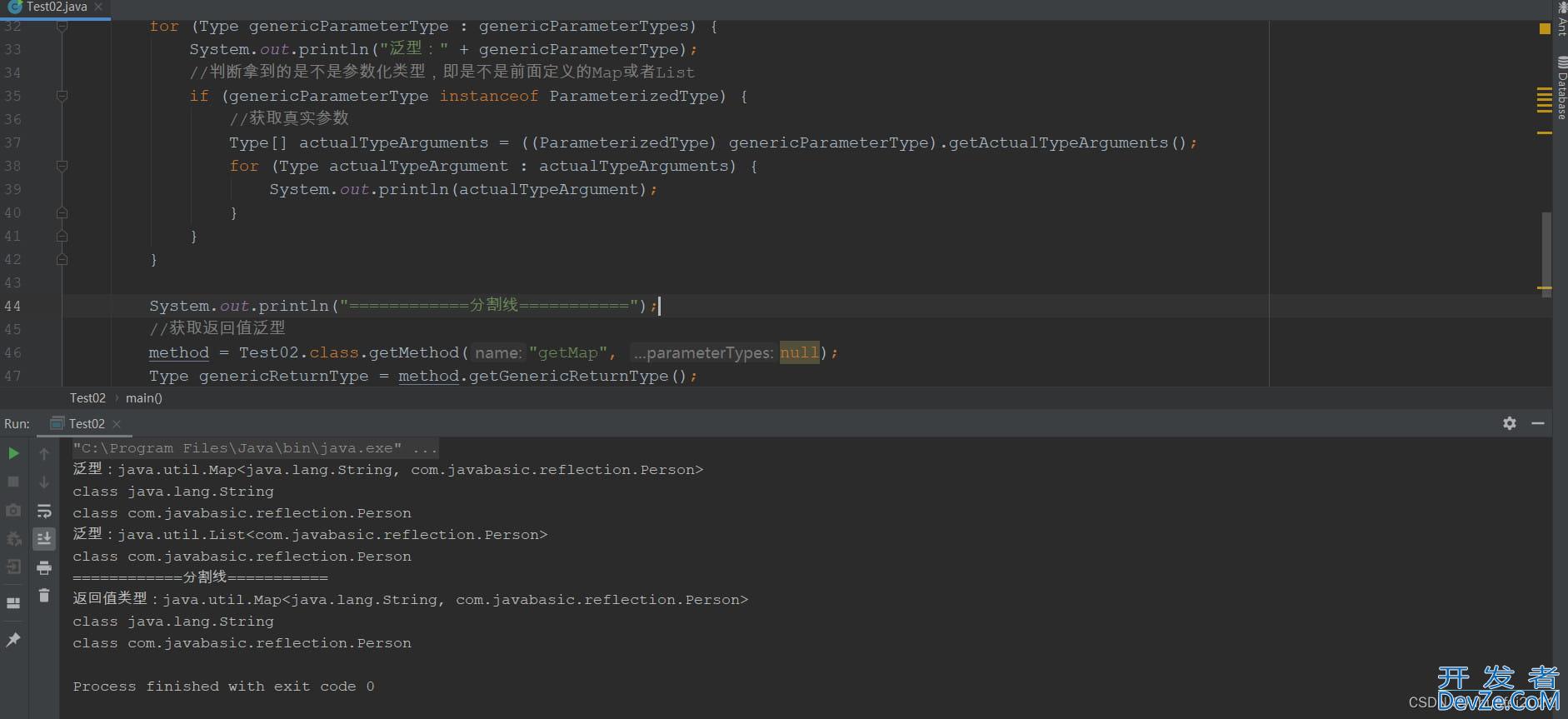Viewport: 1568px width, 719px height.
Task: Click the 分割线 separator line in console
Action: click(200, 577)
